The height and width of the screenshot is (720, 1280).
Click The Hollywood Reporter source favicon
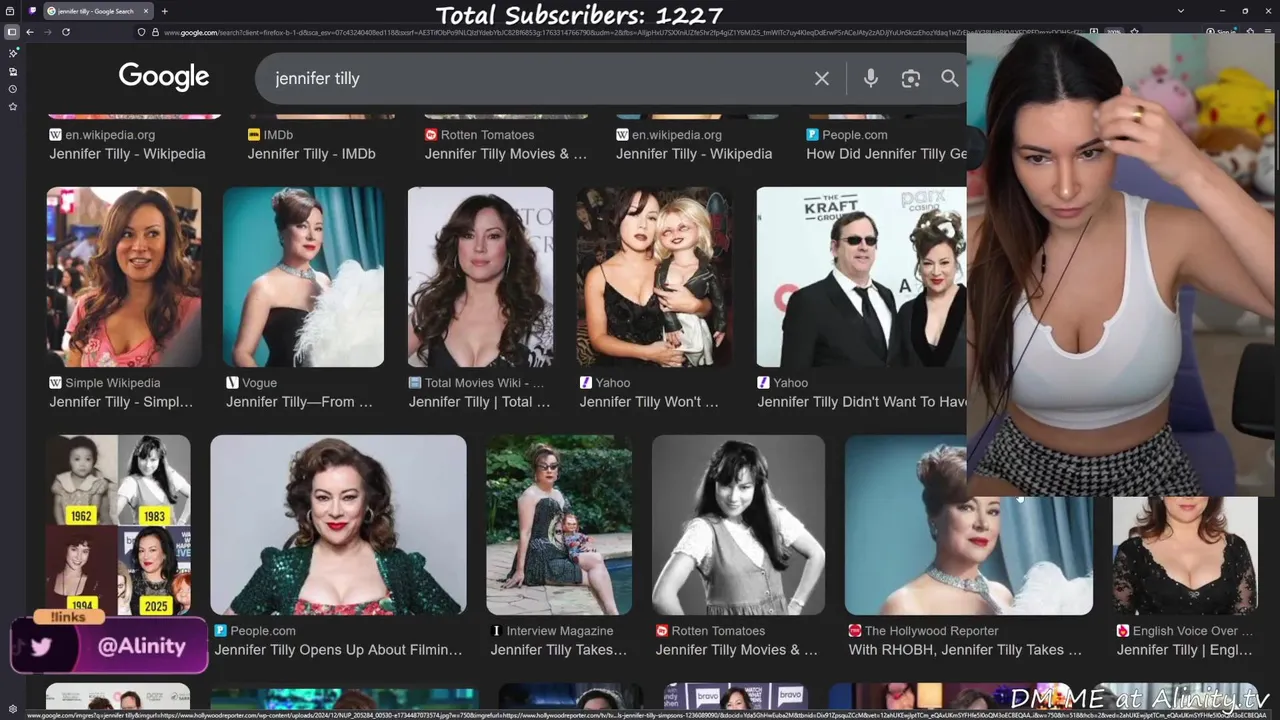pyautogui.click(x=855, y=631)
